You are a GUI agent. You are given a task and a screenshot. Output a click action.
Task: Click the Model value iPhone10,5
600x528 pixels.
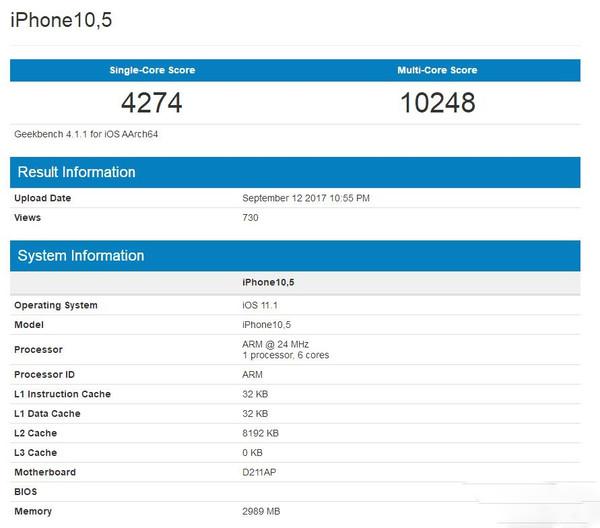(266, 325)
